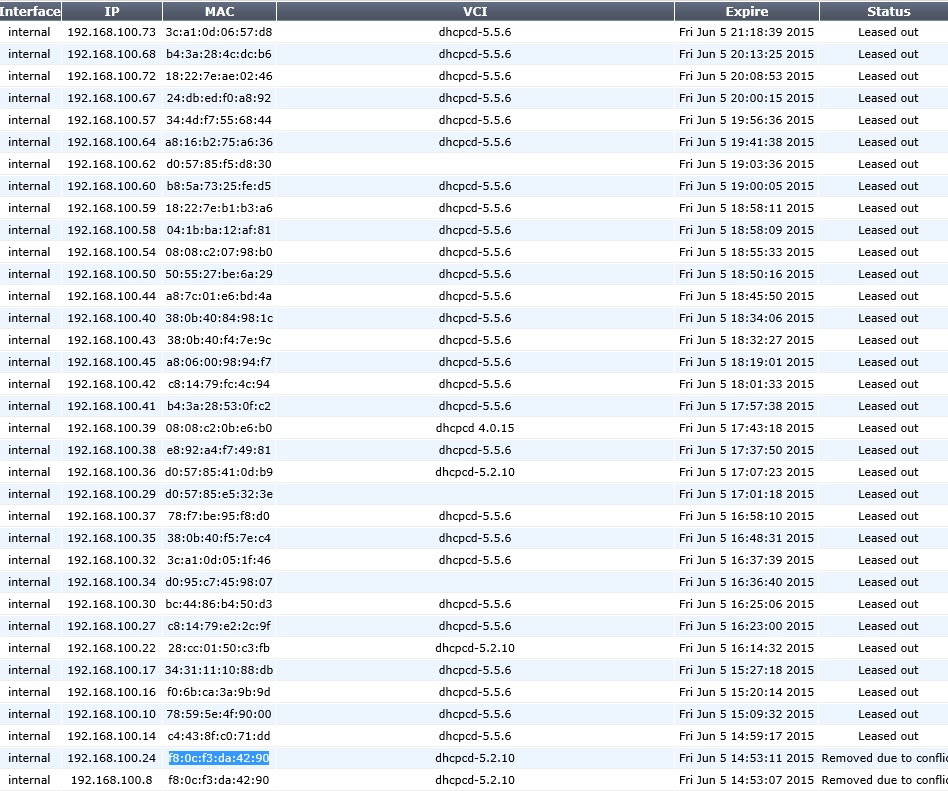This screenshot has width=948, height=791.
Task: Click the VCI column header
Action: [475, 11]
